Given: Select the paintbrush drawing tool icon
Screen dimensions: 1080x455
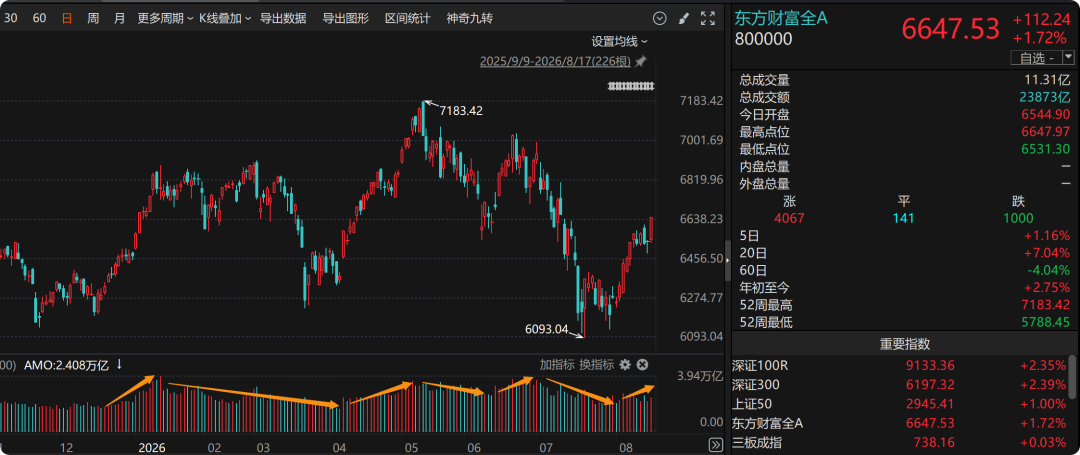Looking at the screenshot, I should pos(683,19).
